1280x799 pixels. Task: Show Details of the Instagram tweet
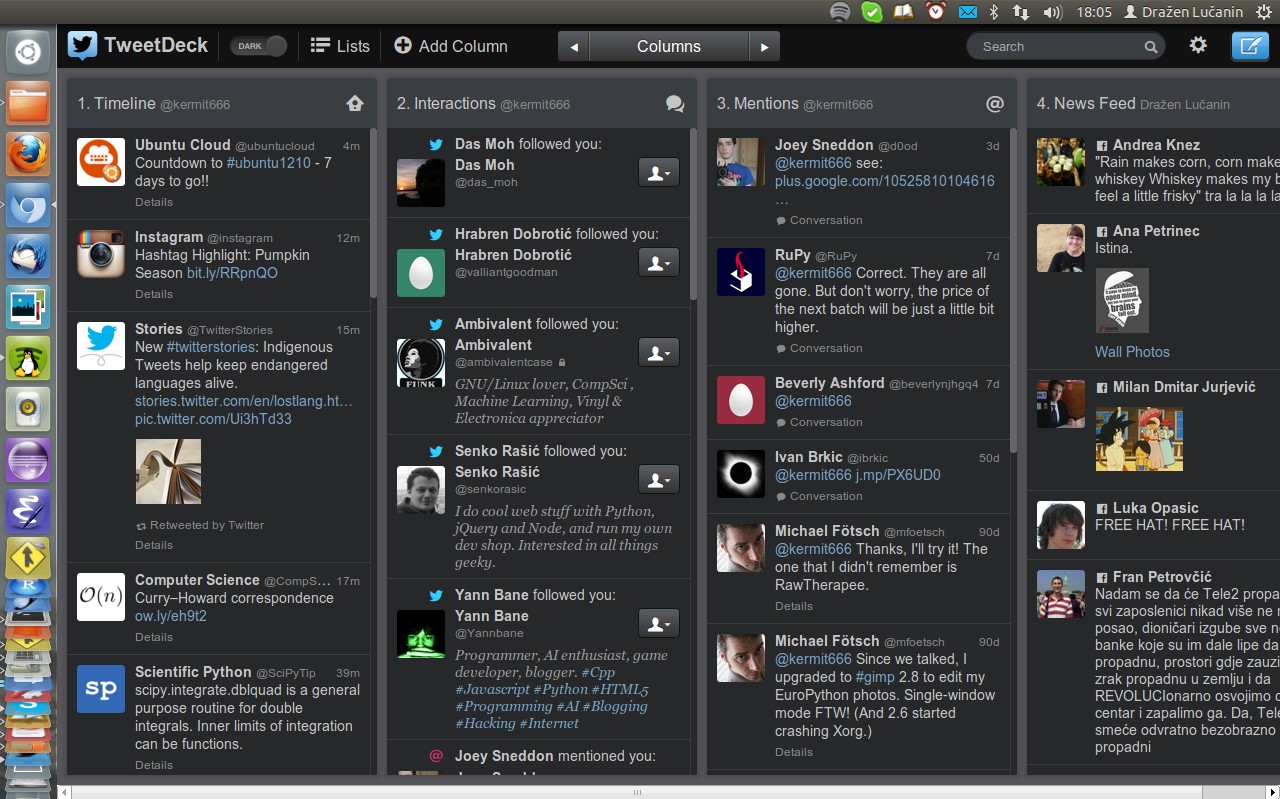click(154, 294)
